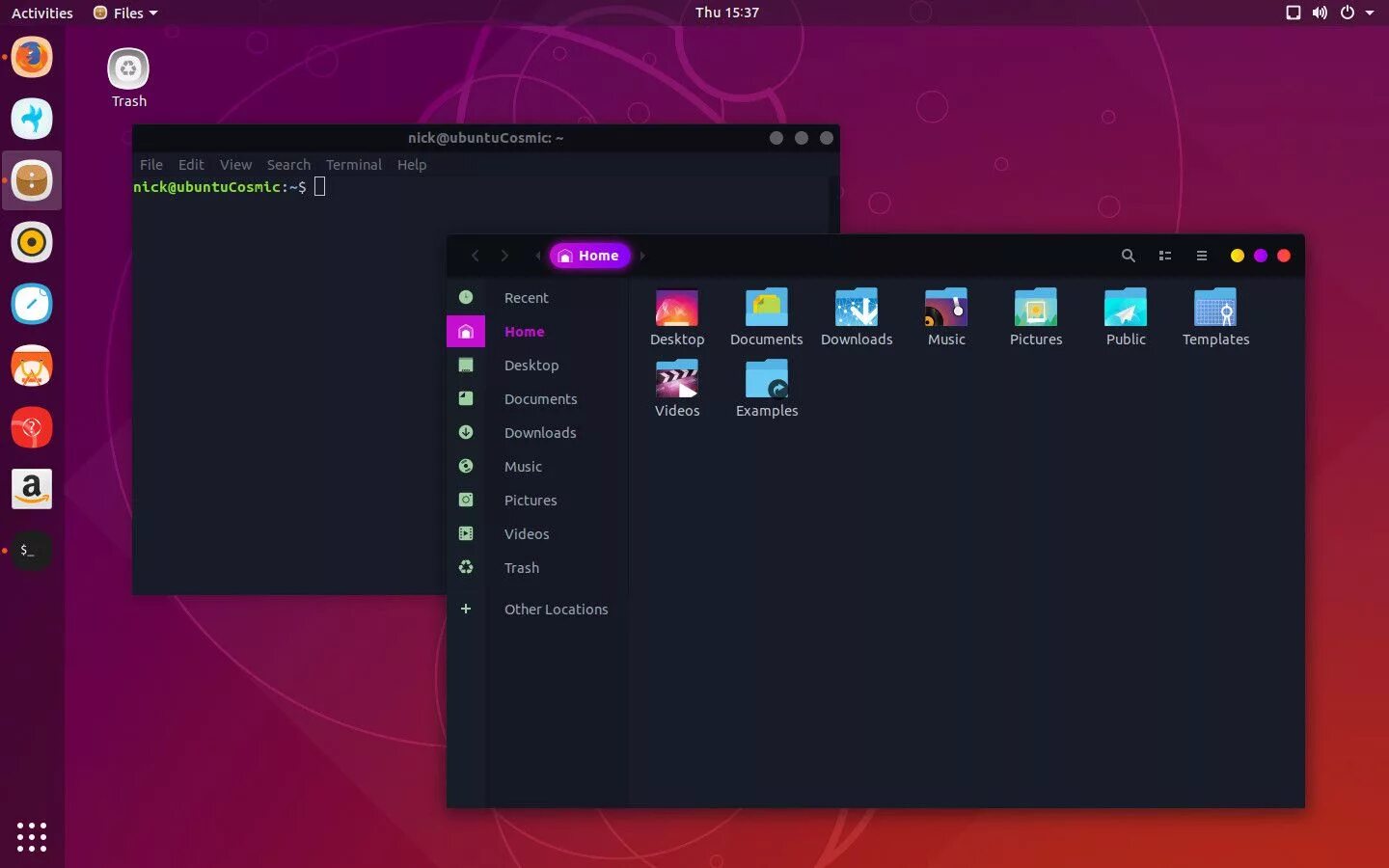The width and height of the screenshot is (1389, 868).
Task: Open the Search menu in Terminal
Action: (x=288, y=165)
